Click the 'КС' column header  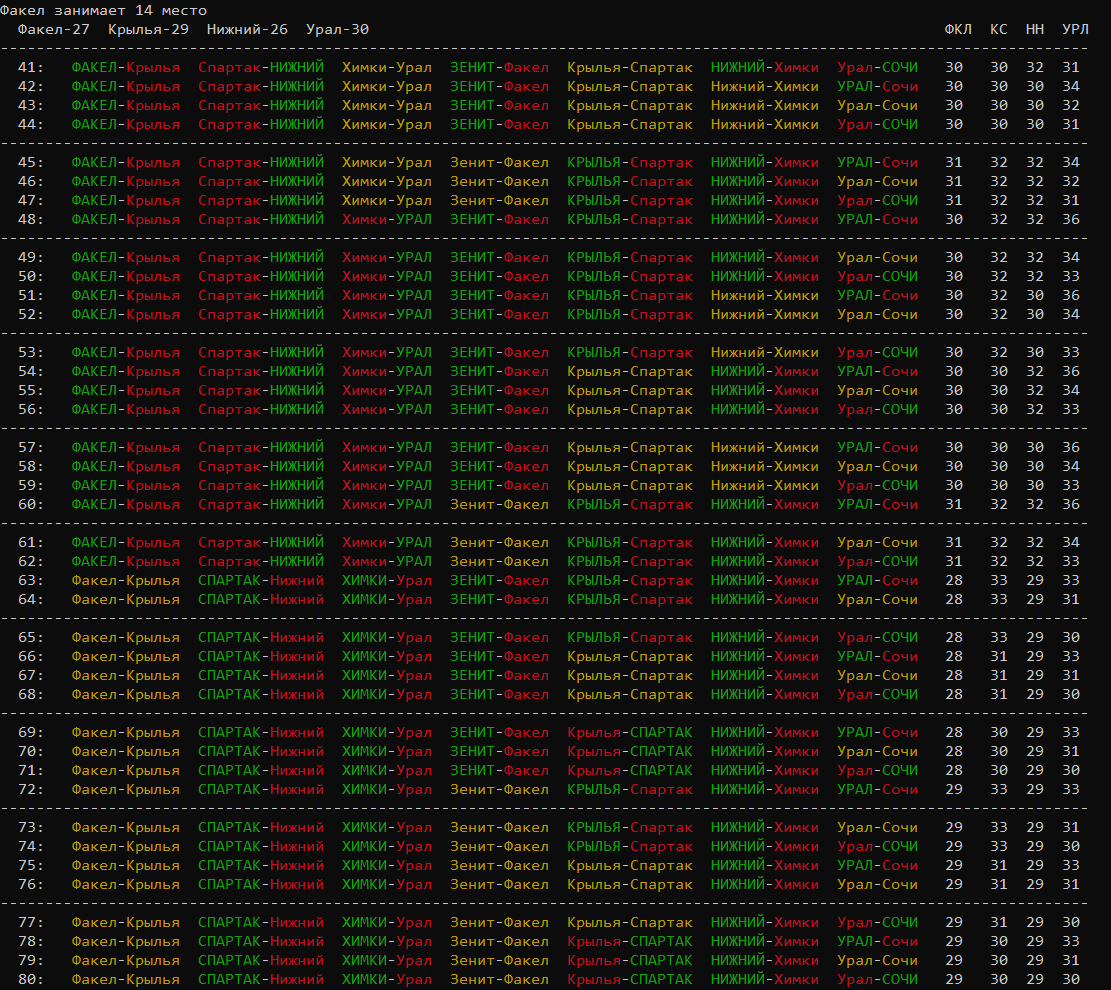pyautogui.click(x=998, y=30)
